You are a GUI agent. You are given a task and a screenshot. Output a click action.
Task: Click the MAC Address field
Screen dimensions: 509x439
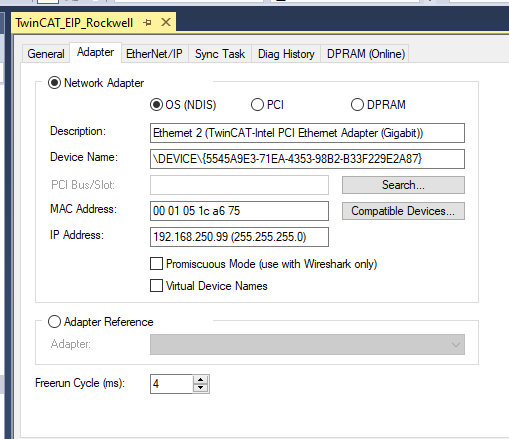(239, 211)
